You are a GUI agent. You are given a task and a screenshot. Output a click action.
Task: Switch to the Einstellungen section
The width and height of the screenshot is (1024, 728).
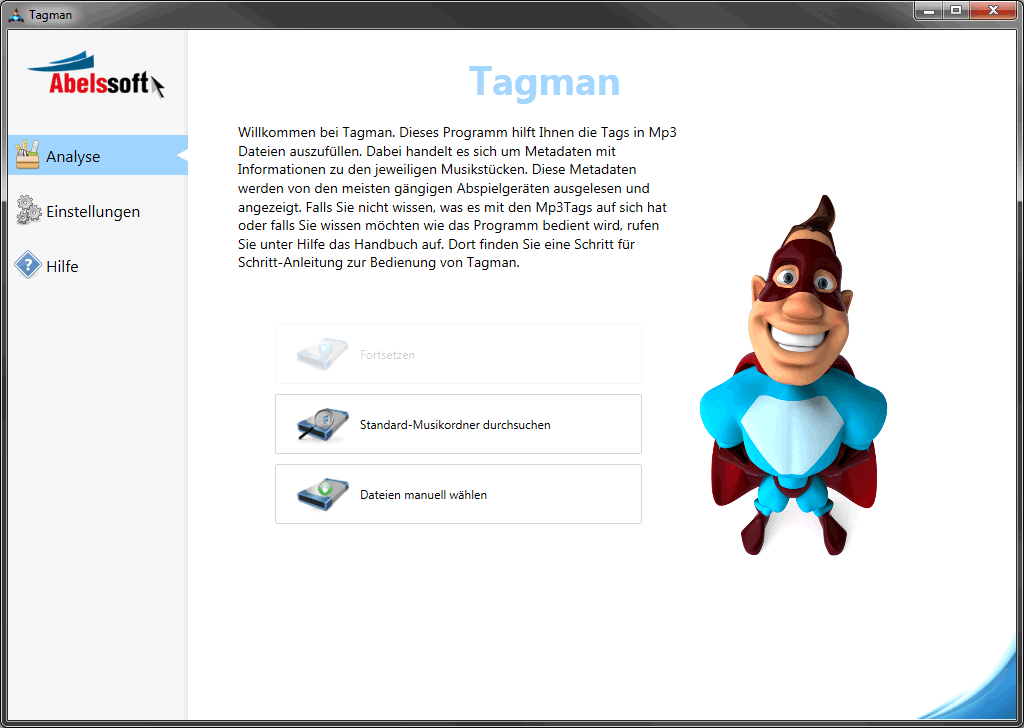(93, 212)
